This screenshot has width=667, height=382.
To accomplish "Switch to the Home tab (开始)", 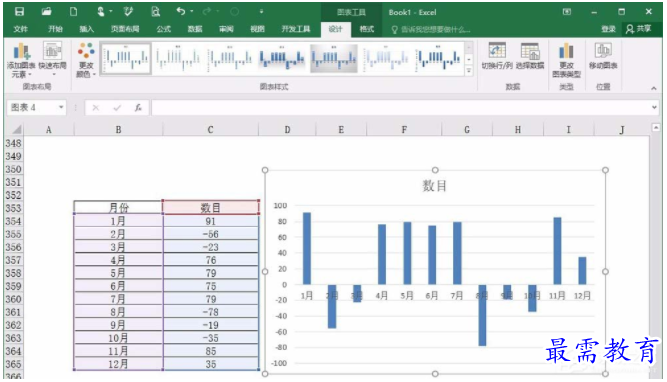I will pos(55,29).
